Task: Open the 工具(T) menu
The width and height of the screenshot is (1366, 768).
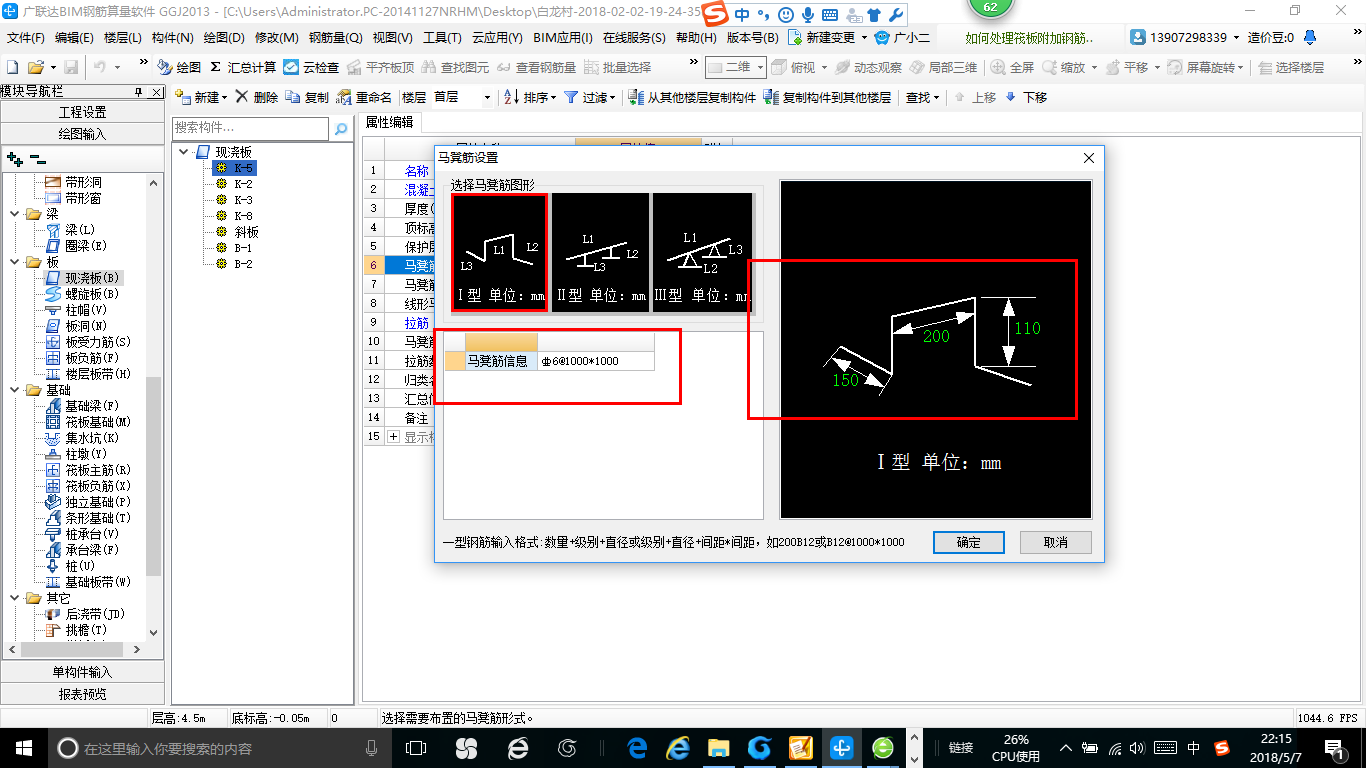Action: tap(442, 38)
